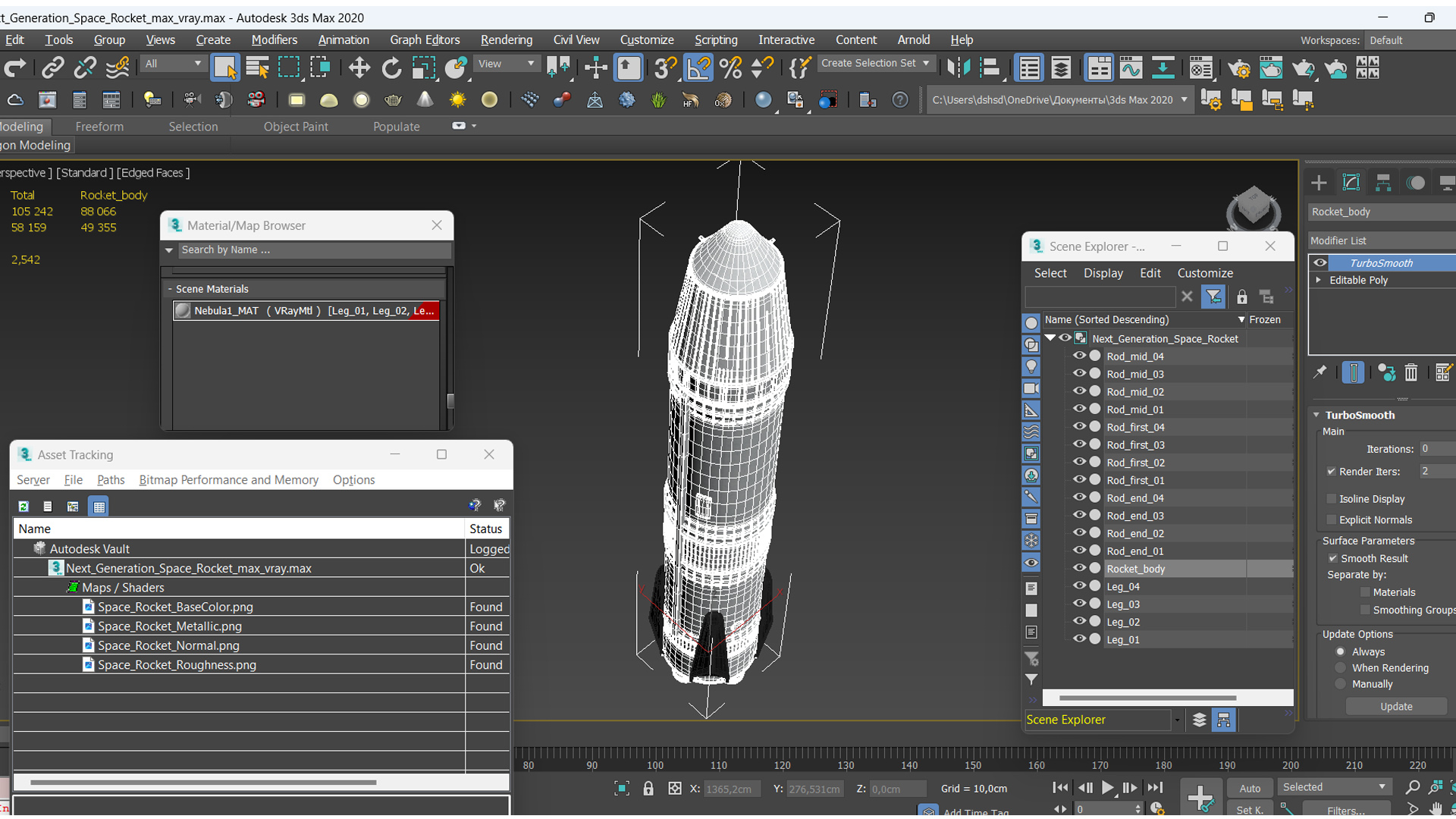Click Always radio button for Update Options
Image resolution: width=1456 pixels, height=819 pixels.
[1340, 652]
